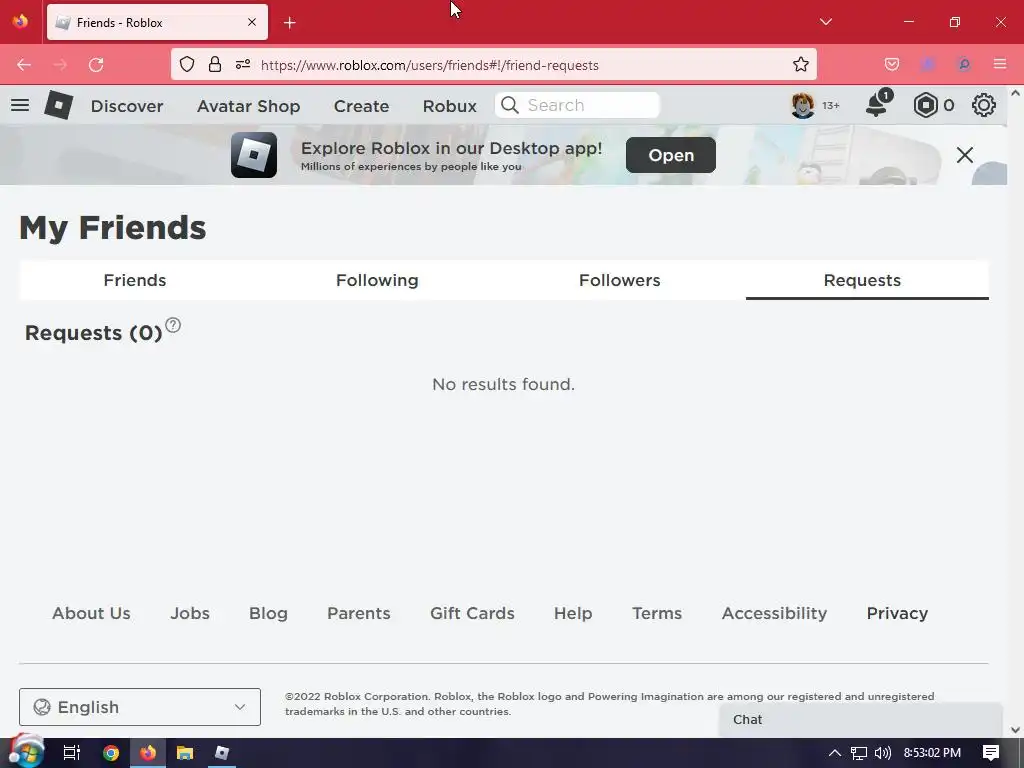Viewport: 1024px width, 768px height.
Task: Click the Roblox search input field
Action: point(577,105)
